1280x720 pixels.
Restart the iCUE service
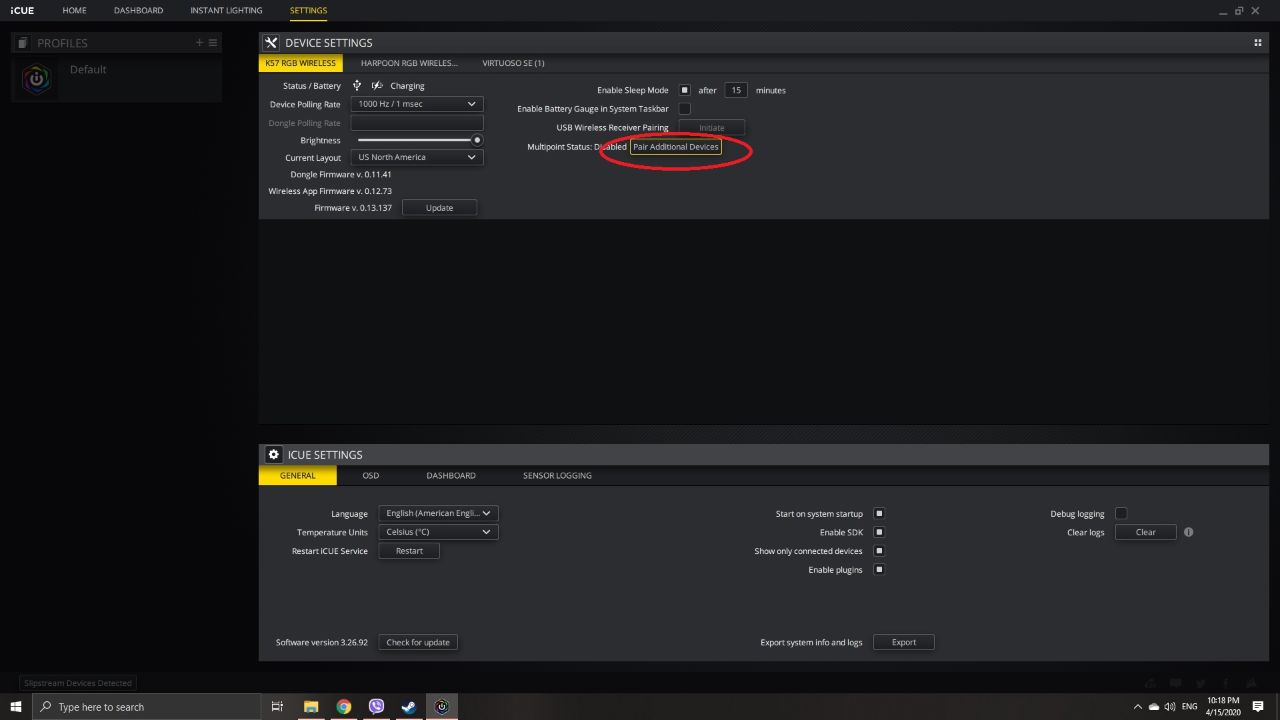tap(409, 551)
